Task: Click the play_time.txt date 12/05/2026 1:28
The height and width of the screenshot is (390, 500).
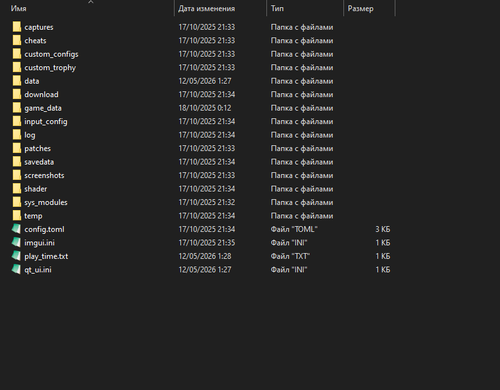Action: [x=205, y=256]
